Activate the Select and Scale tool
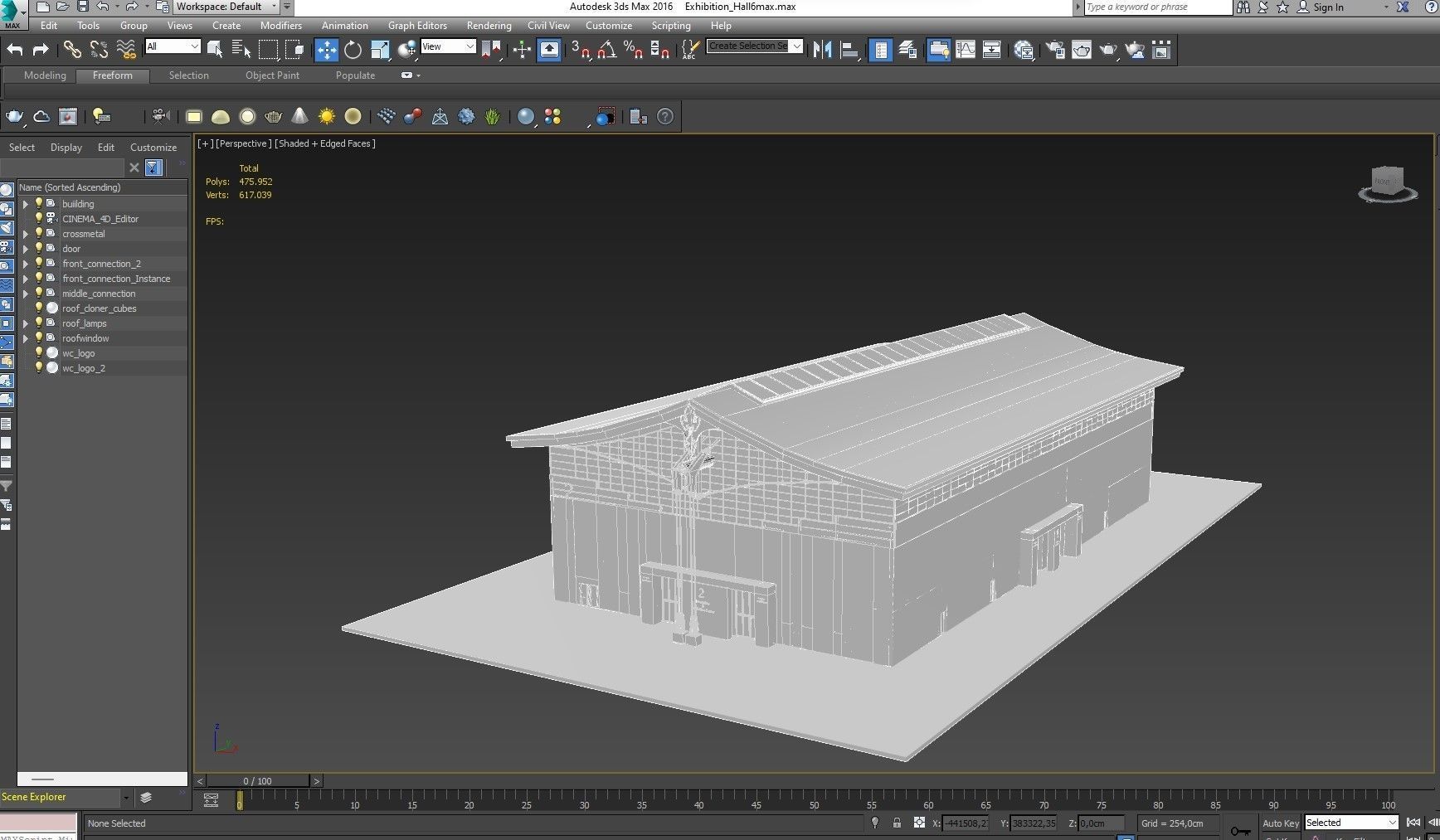 point(380,50)
